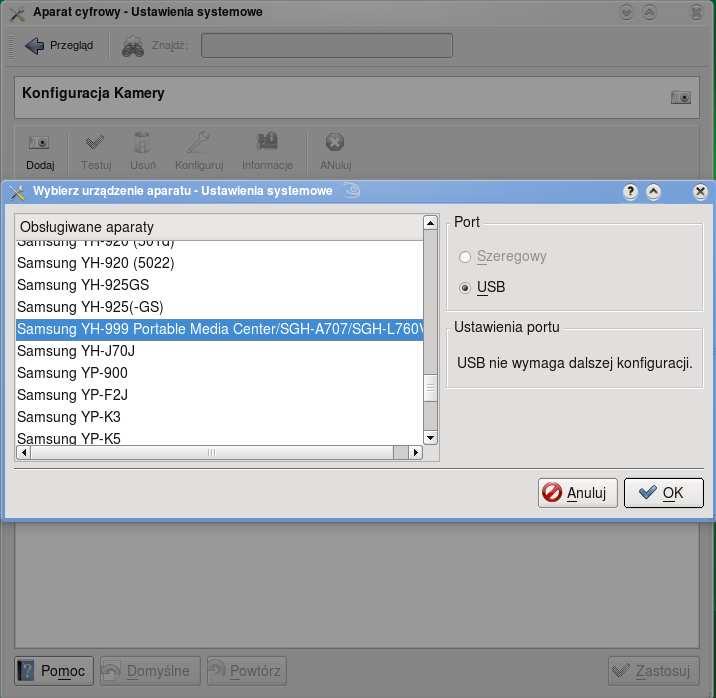Screen dimensions: 716x698
Task: Click the Informacje toolbar icon
Action: click(267, 141)
